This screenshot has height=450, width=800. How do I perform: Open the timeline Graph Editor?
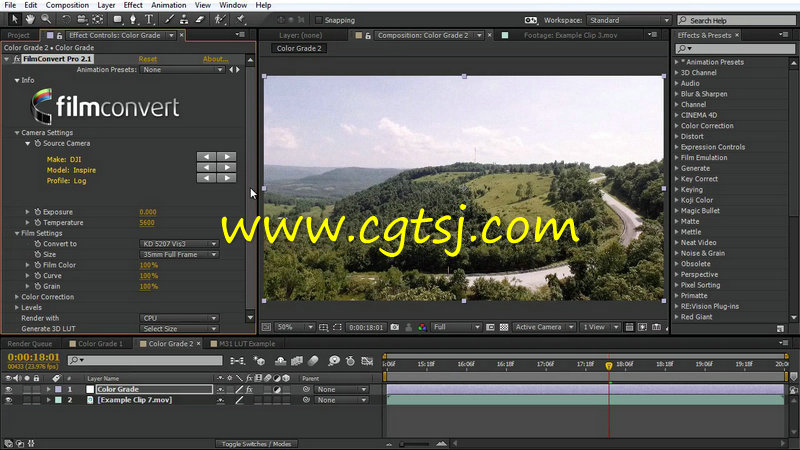coord(367,361)
